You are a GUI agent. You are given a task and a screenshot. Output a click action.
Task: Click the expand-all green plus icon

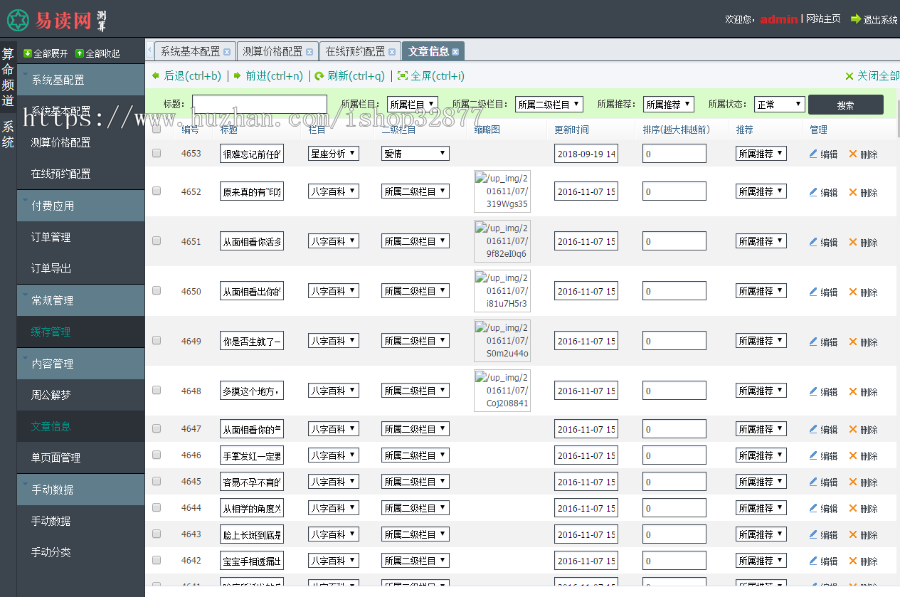(27, 53)
